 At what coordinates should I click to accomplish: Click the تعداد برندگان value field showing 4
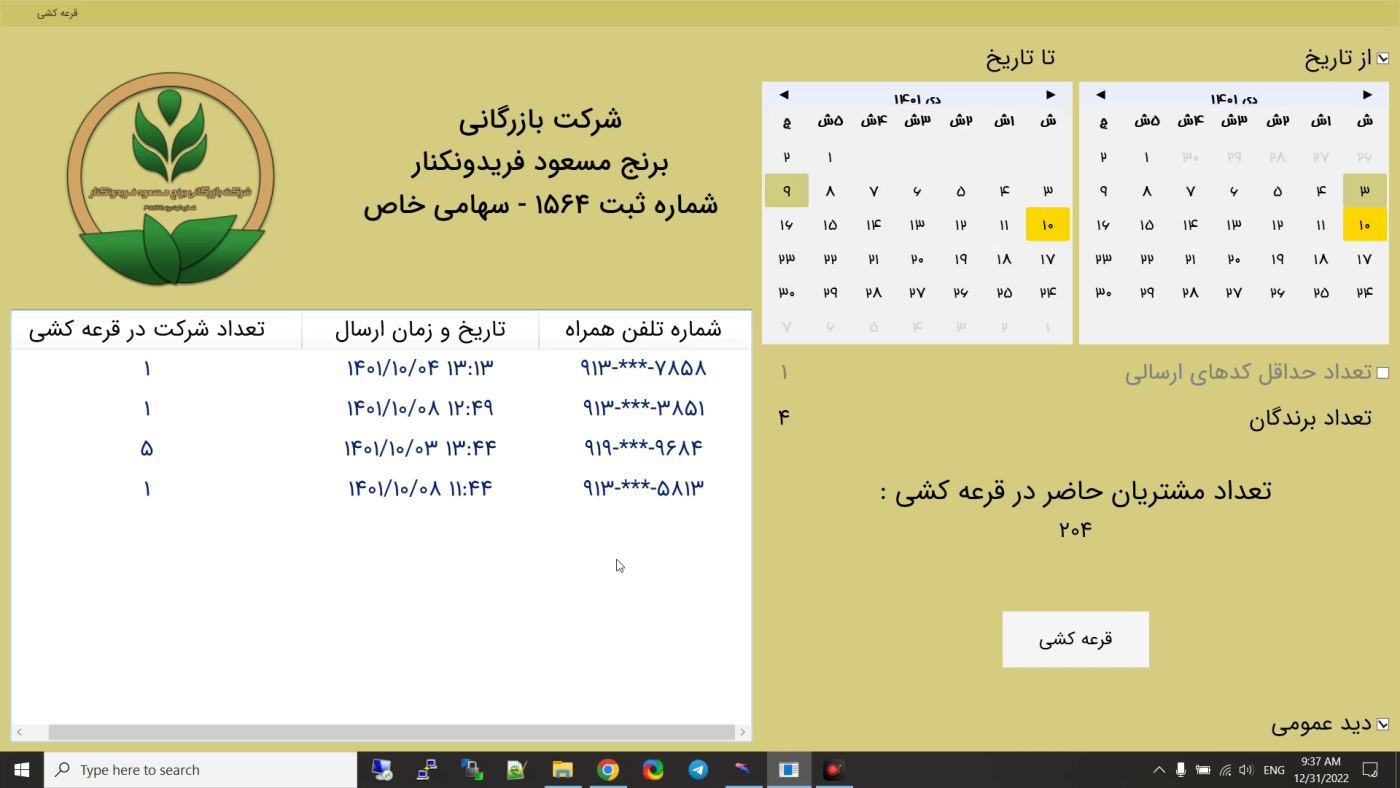[x=784, y=417]
